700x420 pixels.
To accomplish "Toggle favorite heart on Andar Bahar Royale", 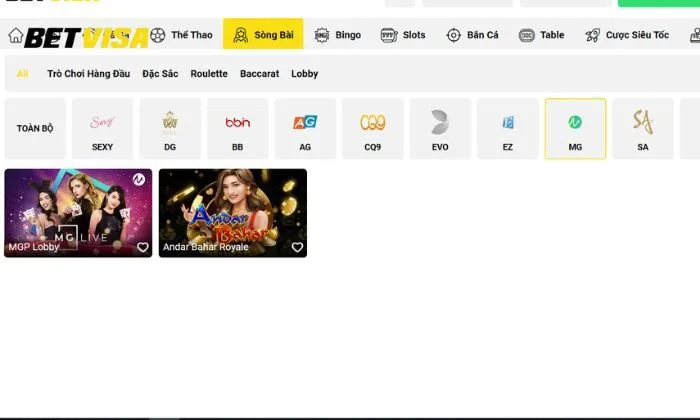I will (x=297, y=247).
